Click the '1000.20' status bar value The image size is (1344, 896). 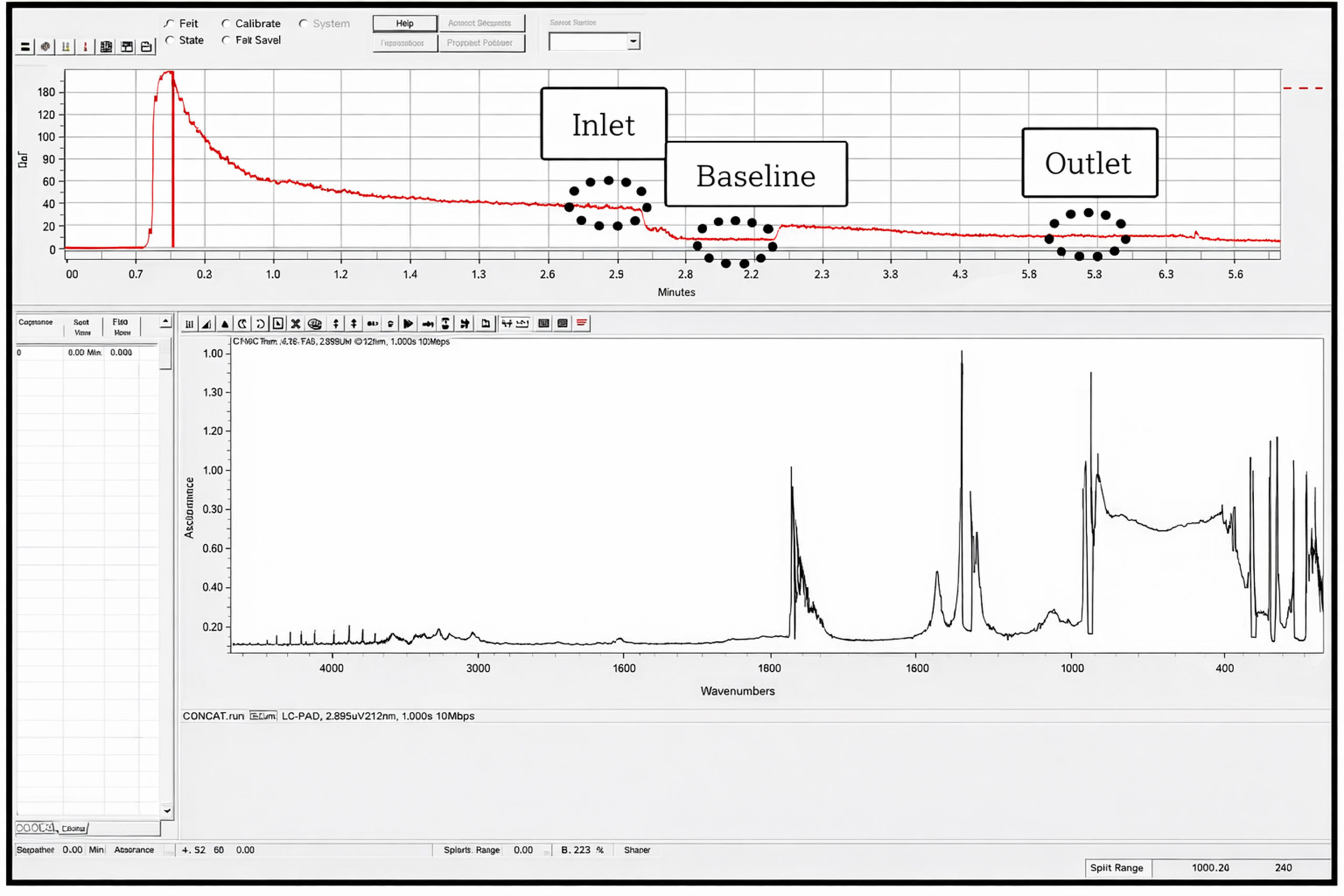(x=1210, y=868)
